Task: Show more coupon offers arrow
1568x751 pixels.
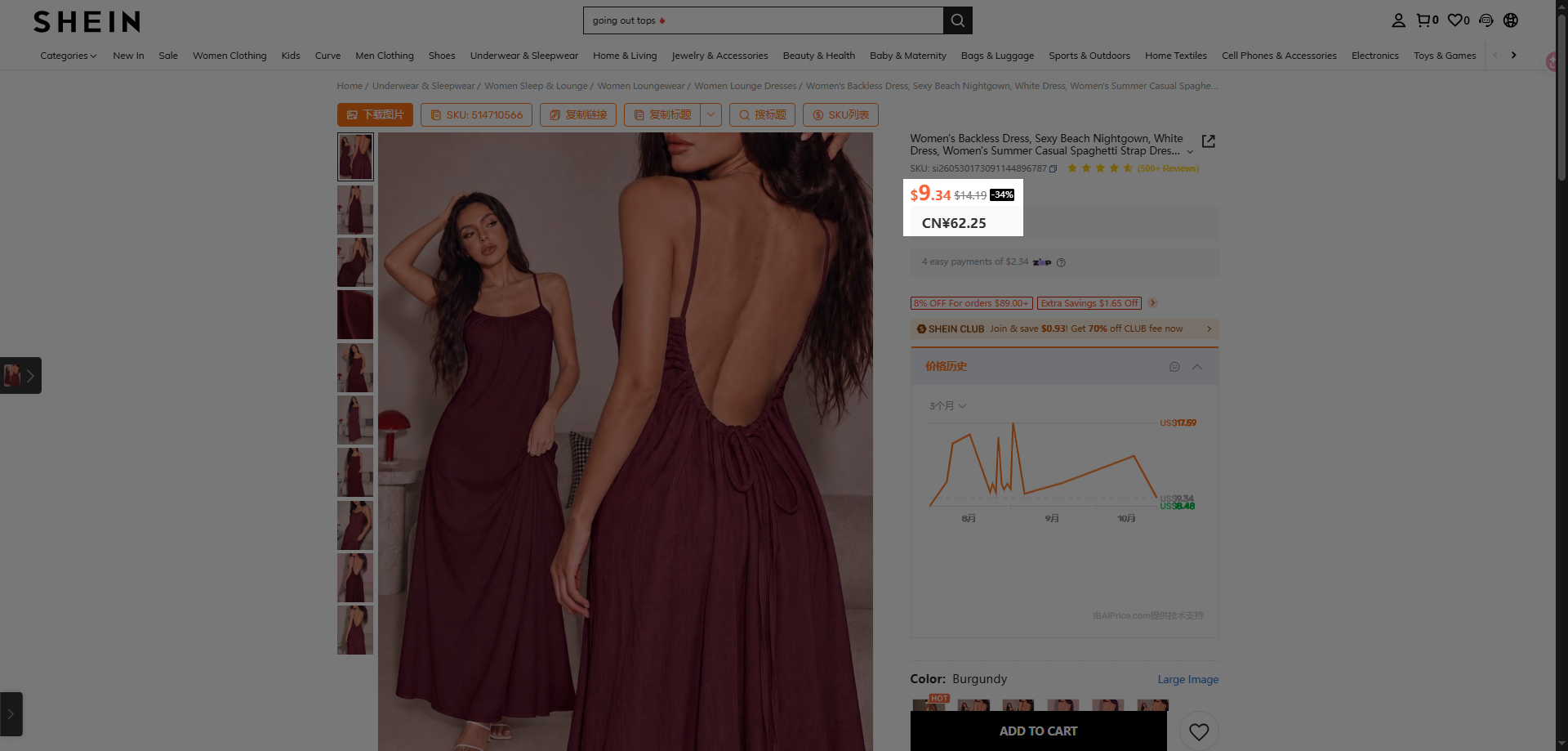Action: [x=1152, y=303]
